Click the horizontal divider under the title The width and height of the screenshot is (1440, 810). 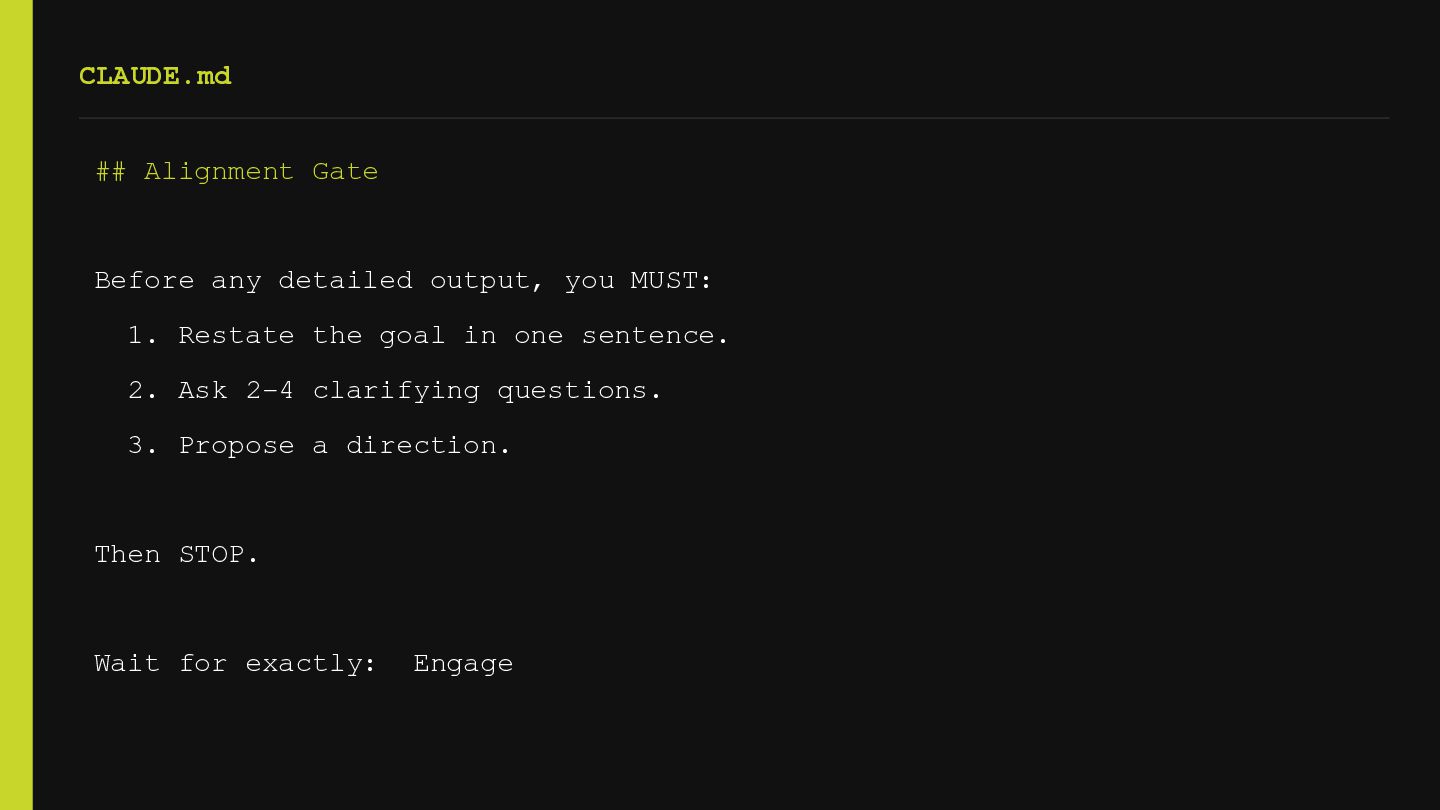click(734, 118)
